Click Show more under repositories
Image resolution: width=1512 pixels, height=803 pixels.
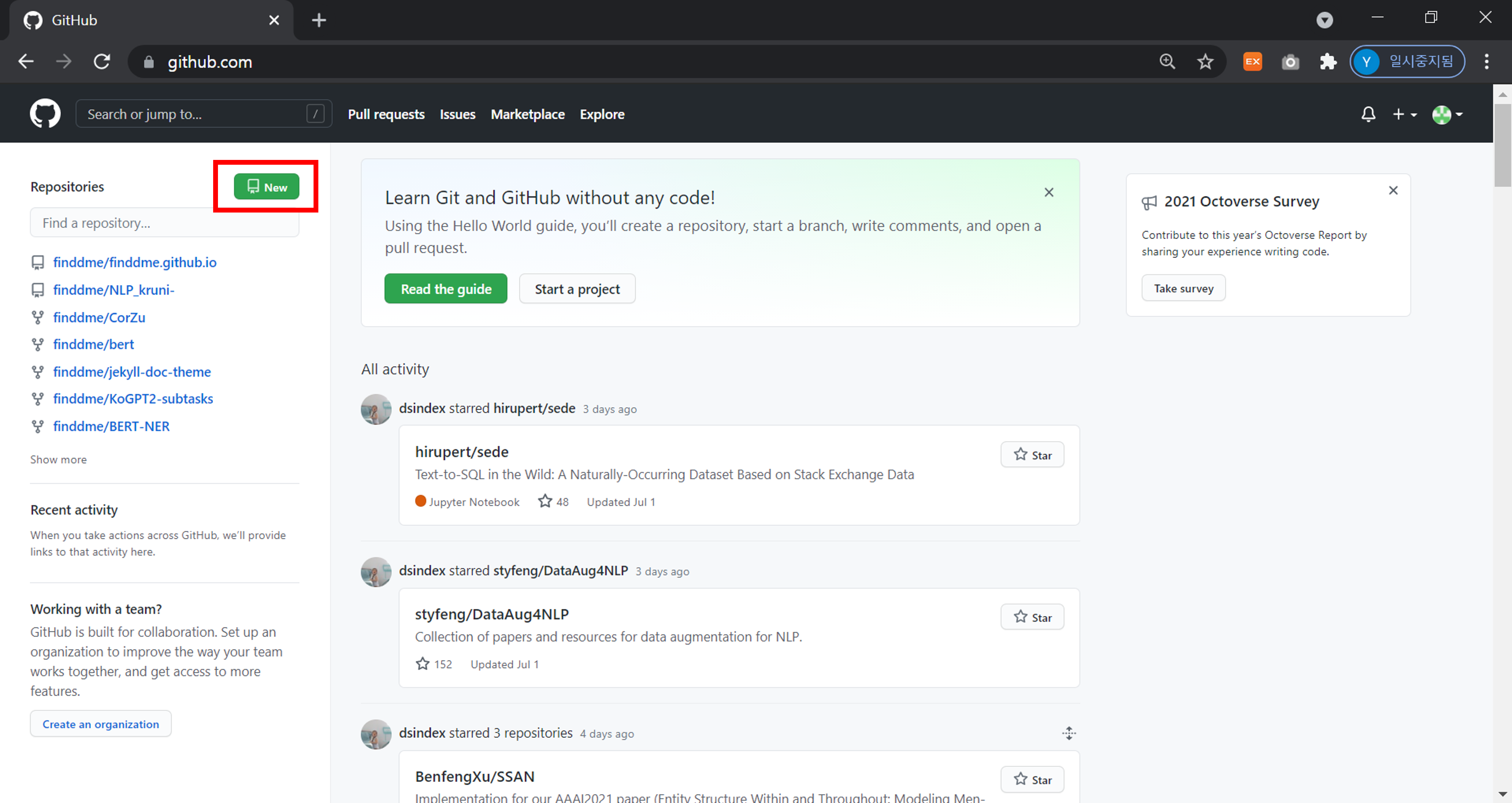point(59,459)
